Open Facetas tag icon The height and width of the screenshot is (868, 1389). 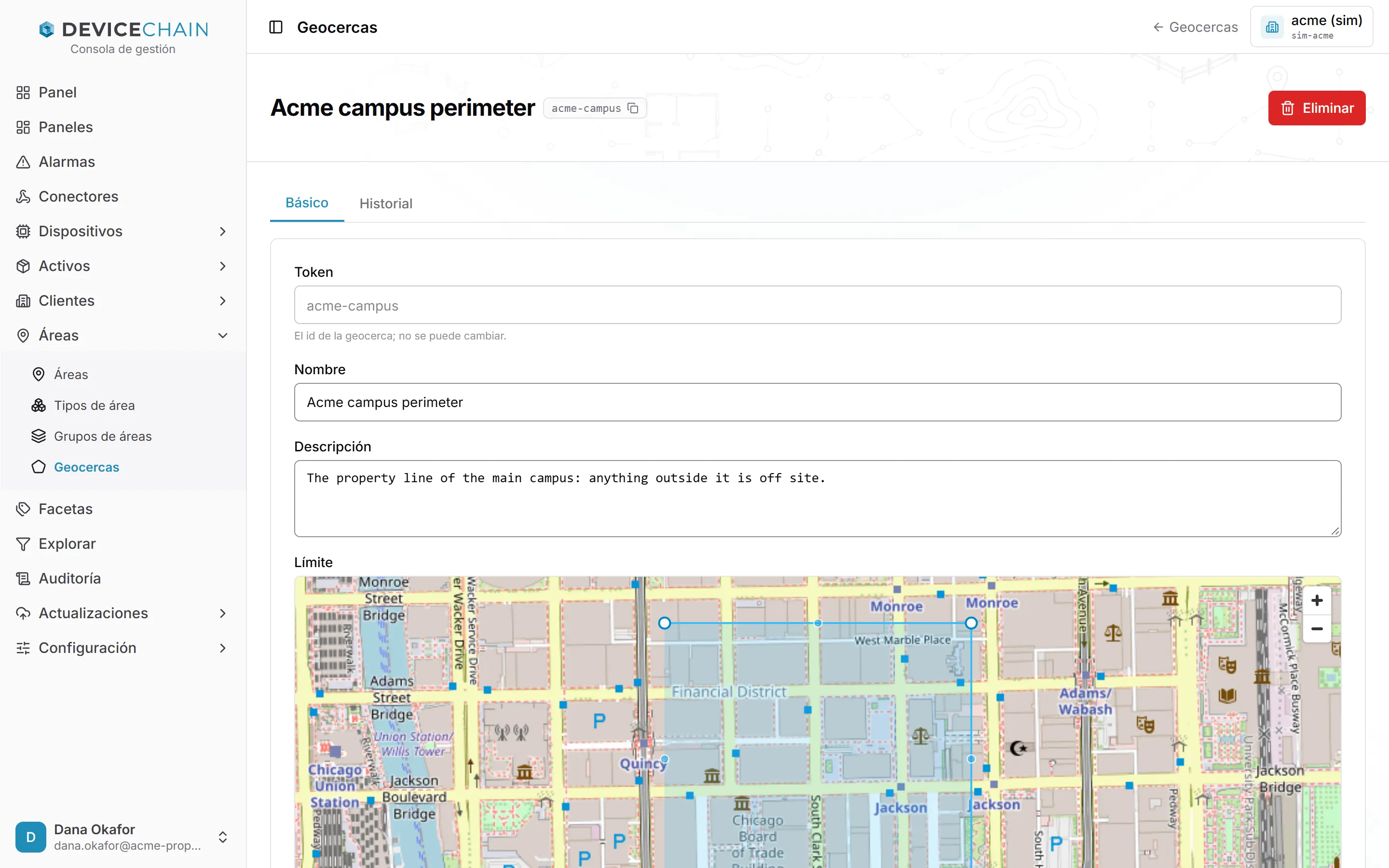tap(23, 509)
